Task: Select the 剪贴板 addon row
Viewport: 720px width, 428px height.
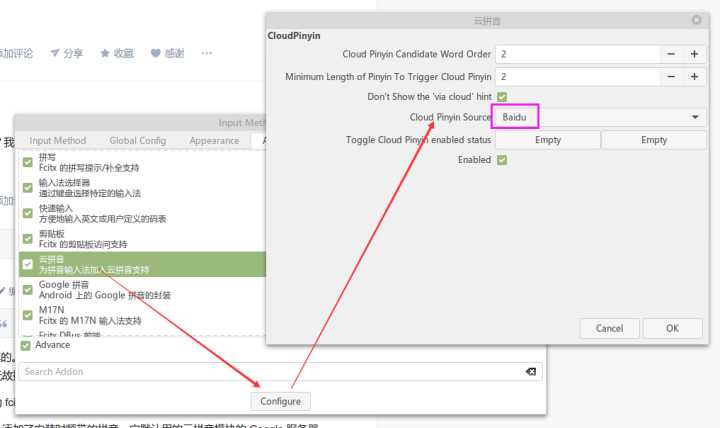Action: 142,238
